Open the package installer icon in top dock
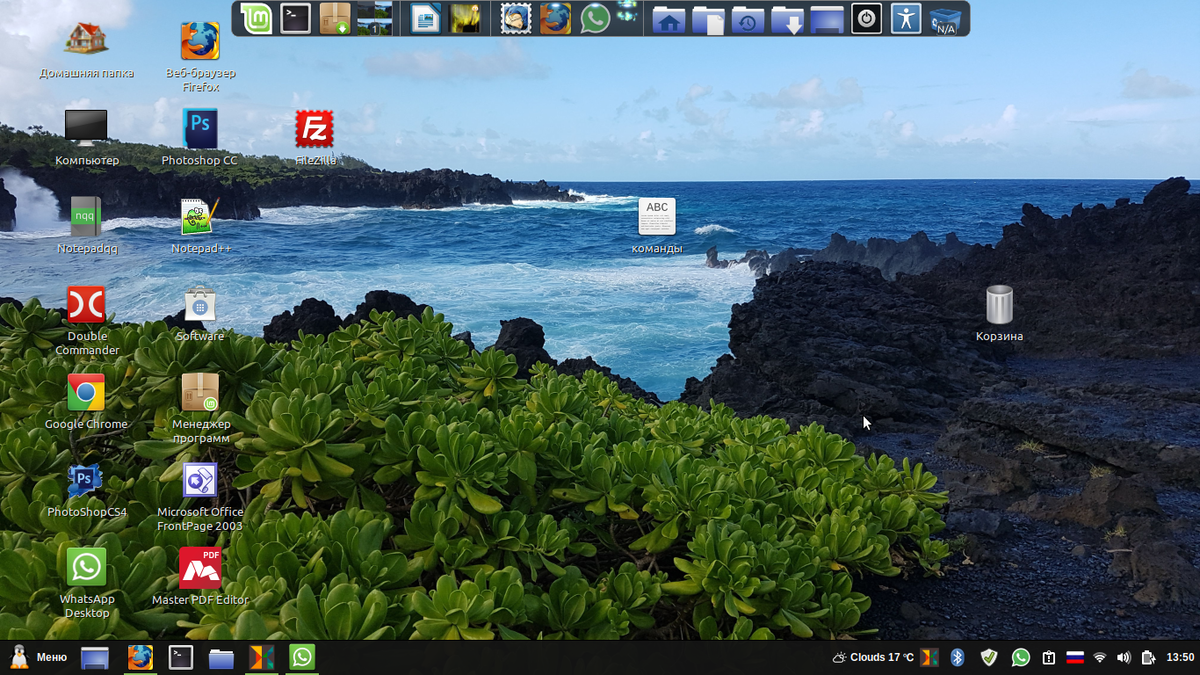This screenshot has width=1200, height=675. (335, 18)
